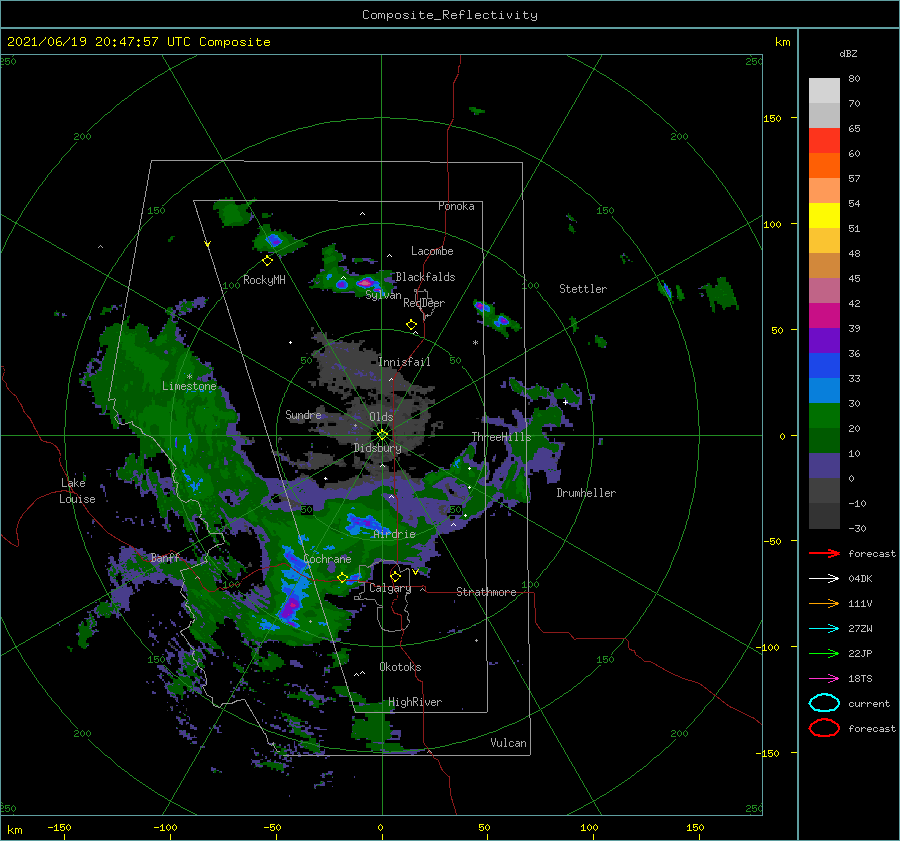Click the Innisfail town label
This screenshot has width=900, height=841.
tap(404, 362)
